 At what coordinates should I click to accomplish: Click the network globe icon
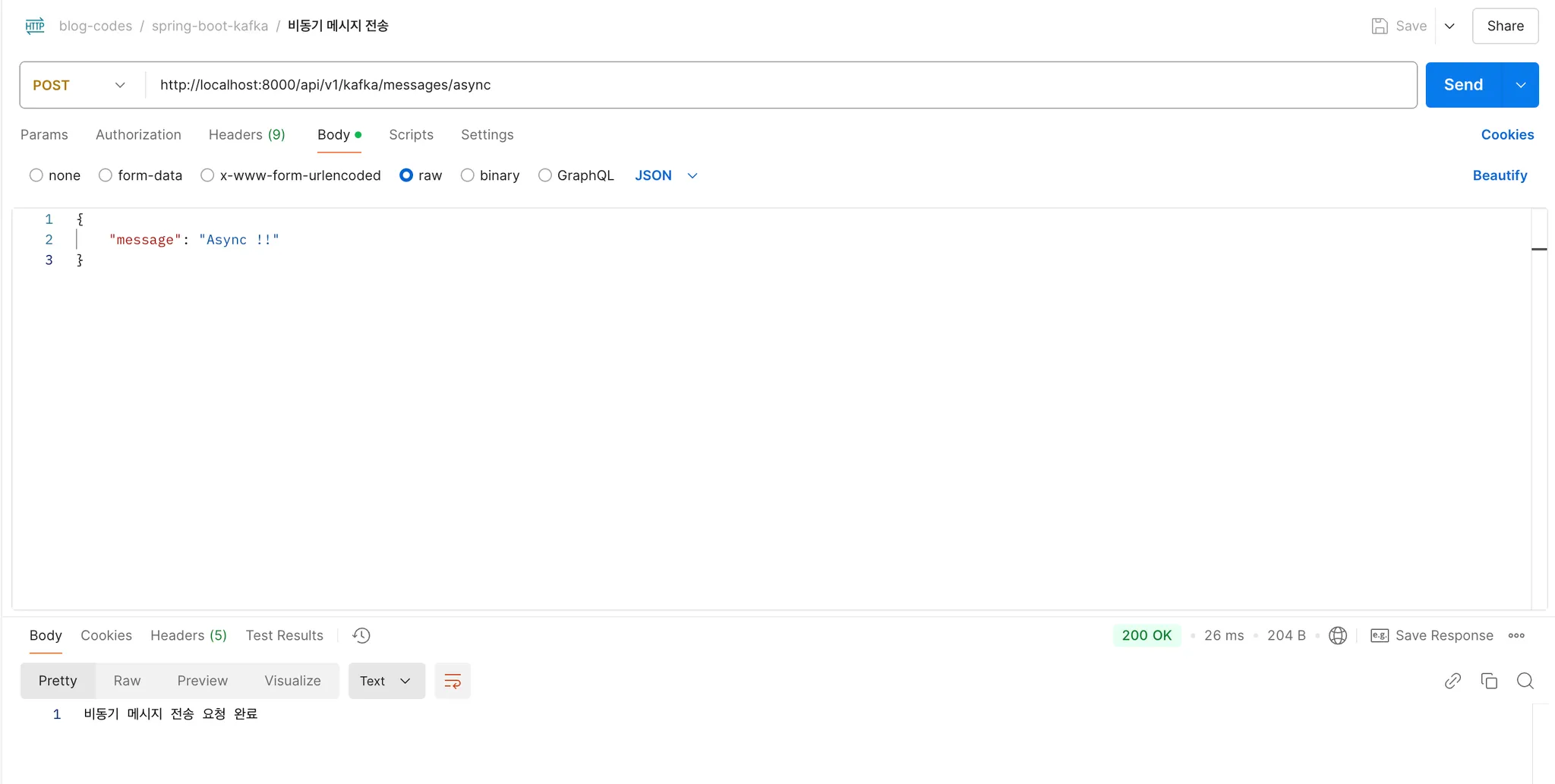(1338, 635)
